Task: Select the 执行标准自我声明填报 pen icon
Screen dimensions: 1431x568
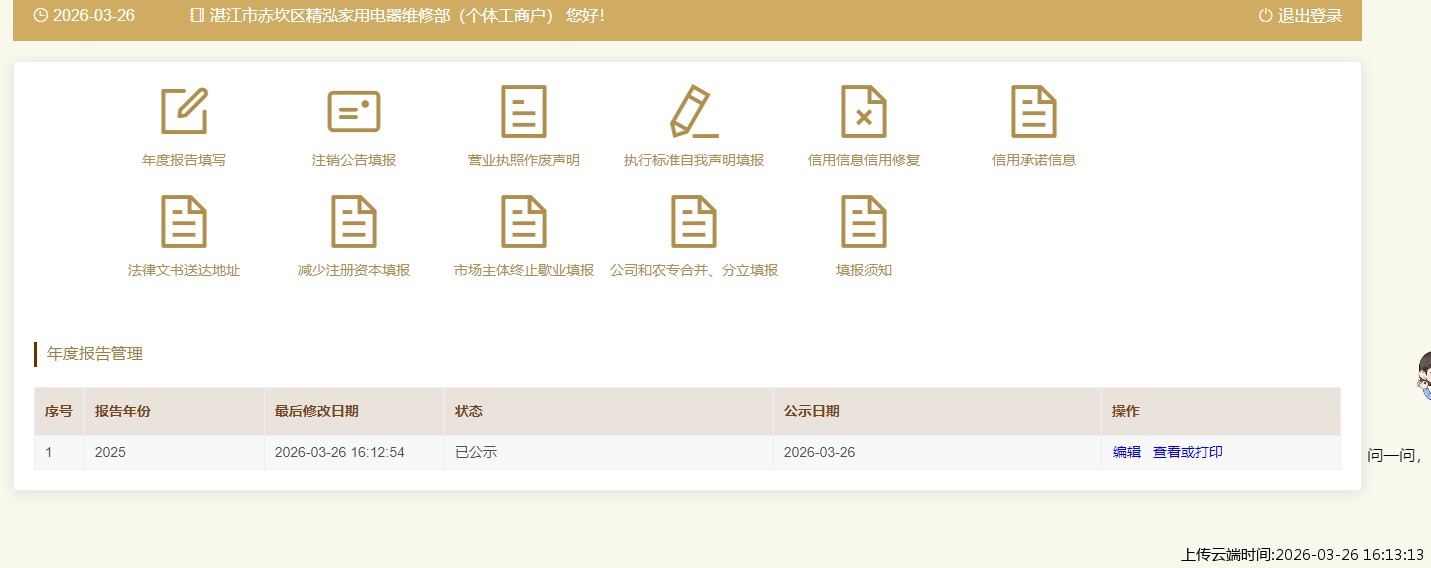Action: point(694,111)
